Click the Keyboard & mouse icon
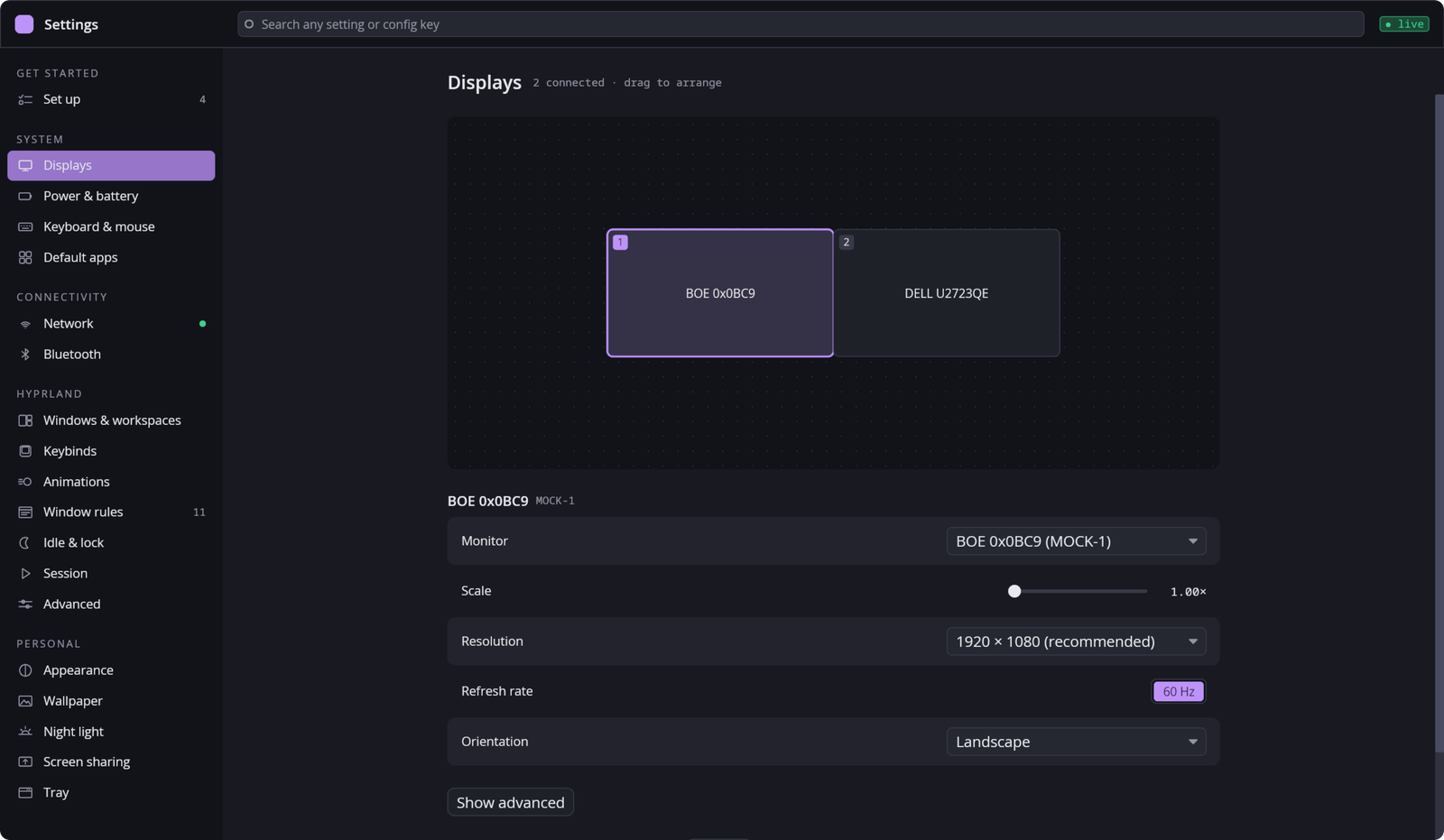The height and width of the screenshot is (840, 1444). (25, 226)
